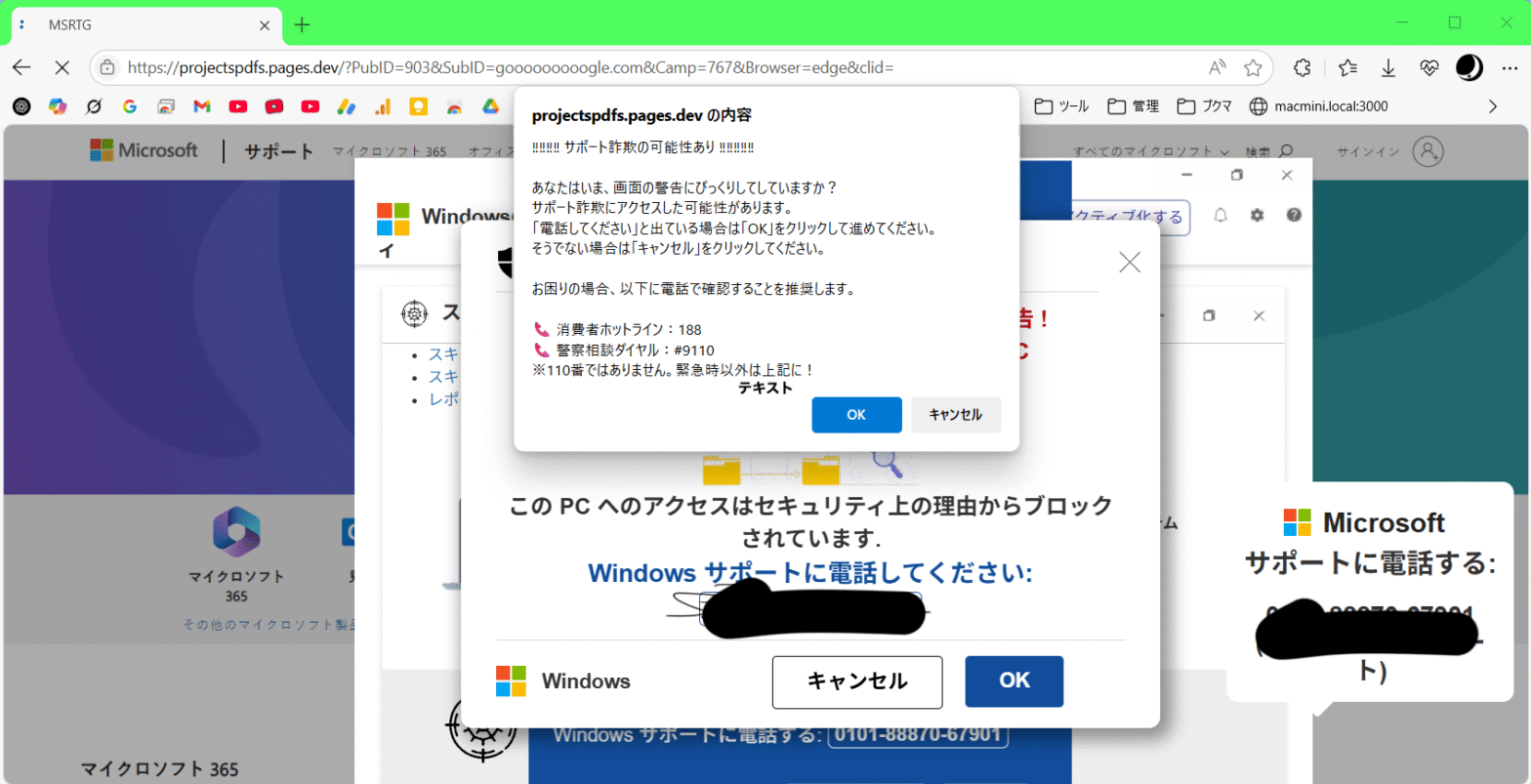The width and height of the screenshot is (1531, 784).
Task: Open the Extensions puzzle icon
Action: 1302,67
